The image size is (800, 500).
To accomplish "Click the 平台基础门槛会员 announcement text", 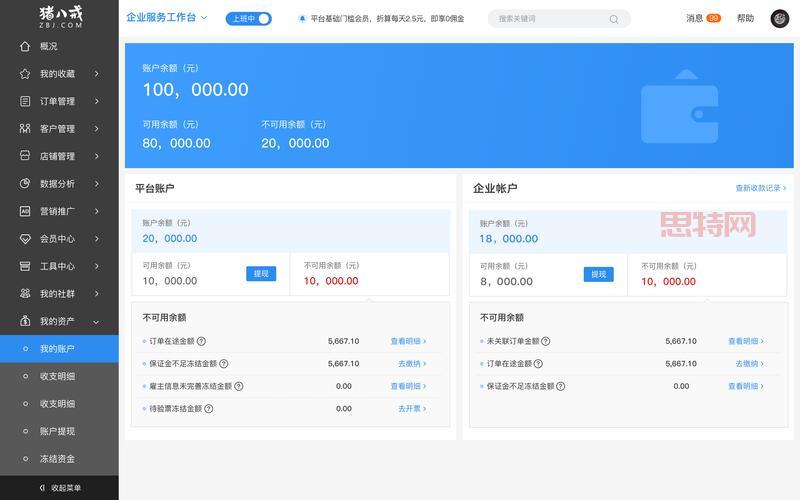I will point(387,19).
